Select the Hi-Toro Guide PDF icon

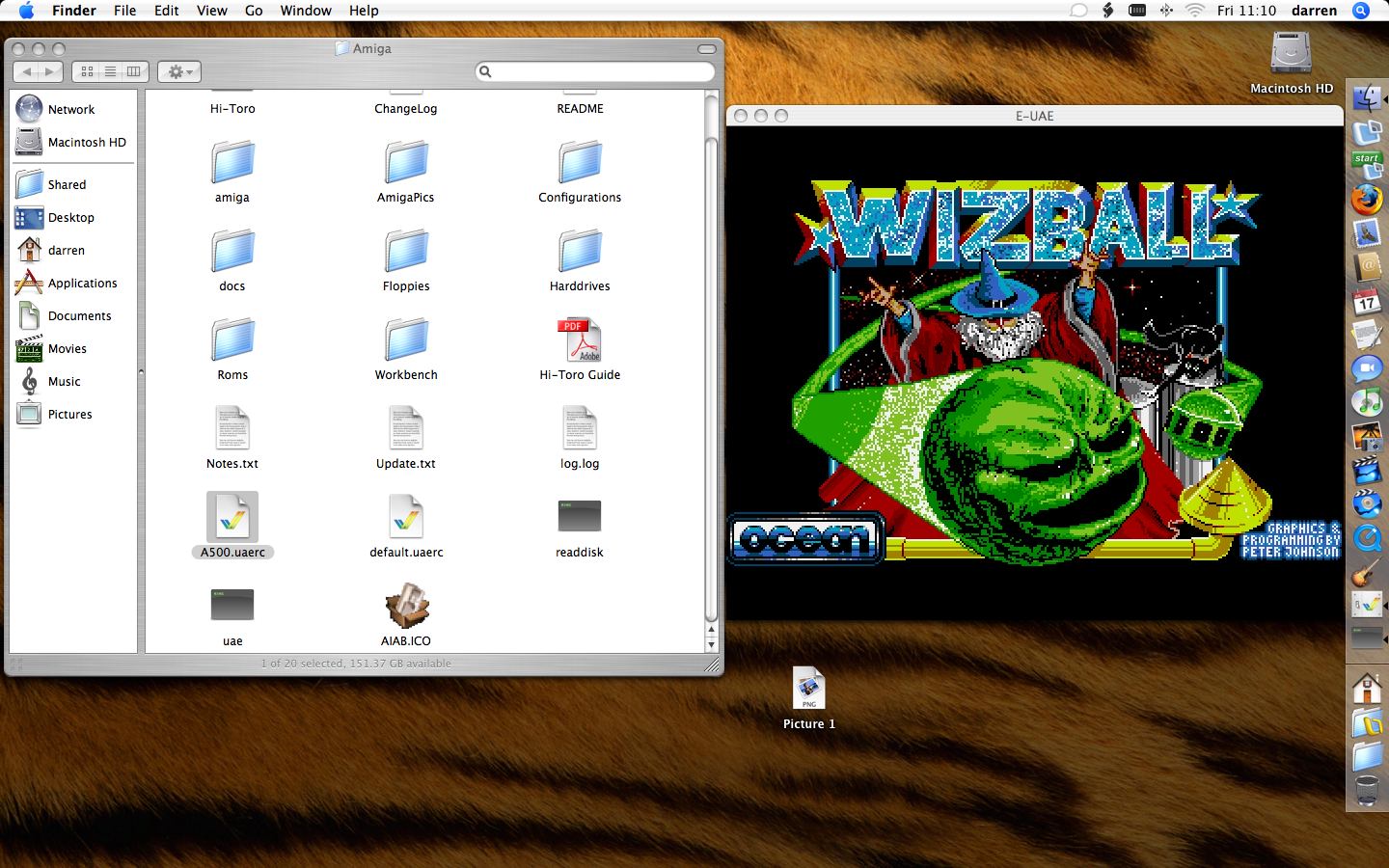(580, 339)
